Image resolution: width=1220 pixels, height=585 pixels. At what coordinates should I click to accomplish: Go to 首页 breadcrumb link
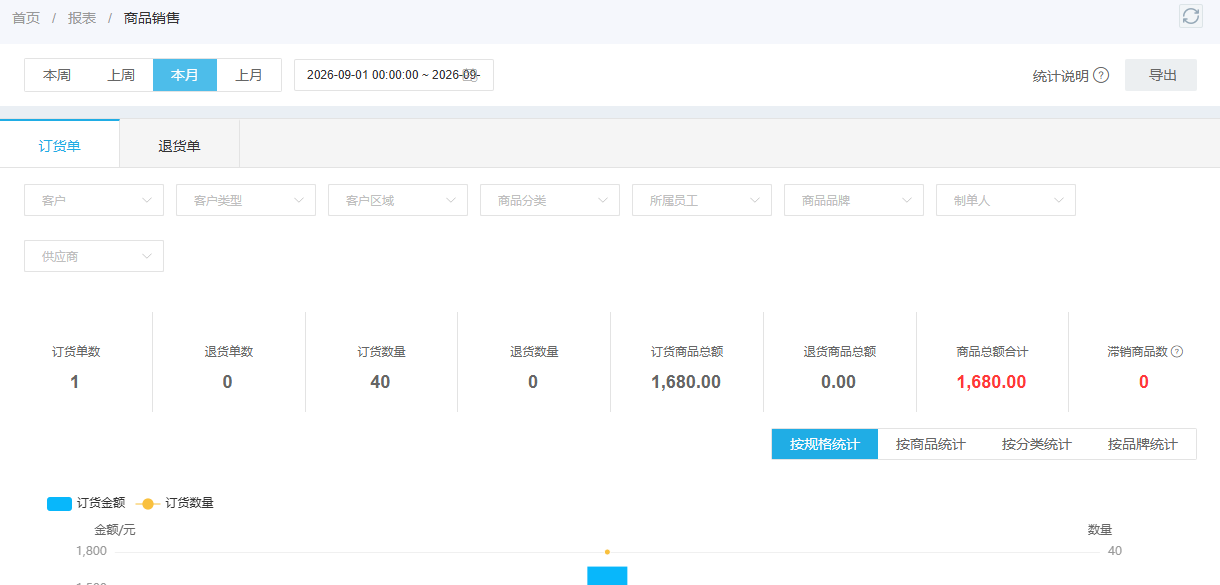click(26, 18)
